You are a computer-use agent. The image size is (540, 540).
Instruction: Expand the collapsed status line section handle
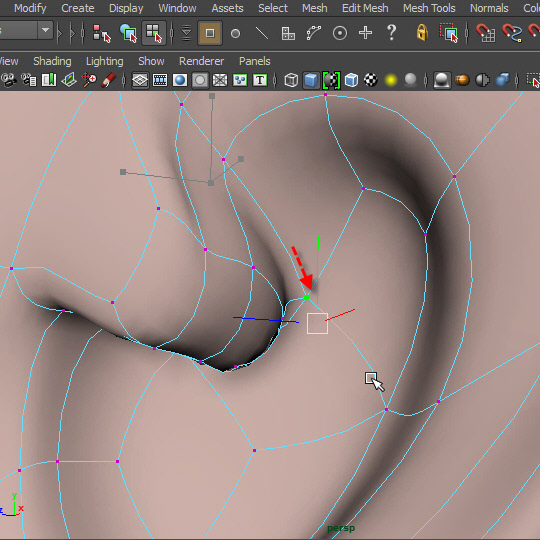pyautogui.click(x=60, y=33)
